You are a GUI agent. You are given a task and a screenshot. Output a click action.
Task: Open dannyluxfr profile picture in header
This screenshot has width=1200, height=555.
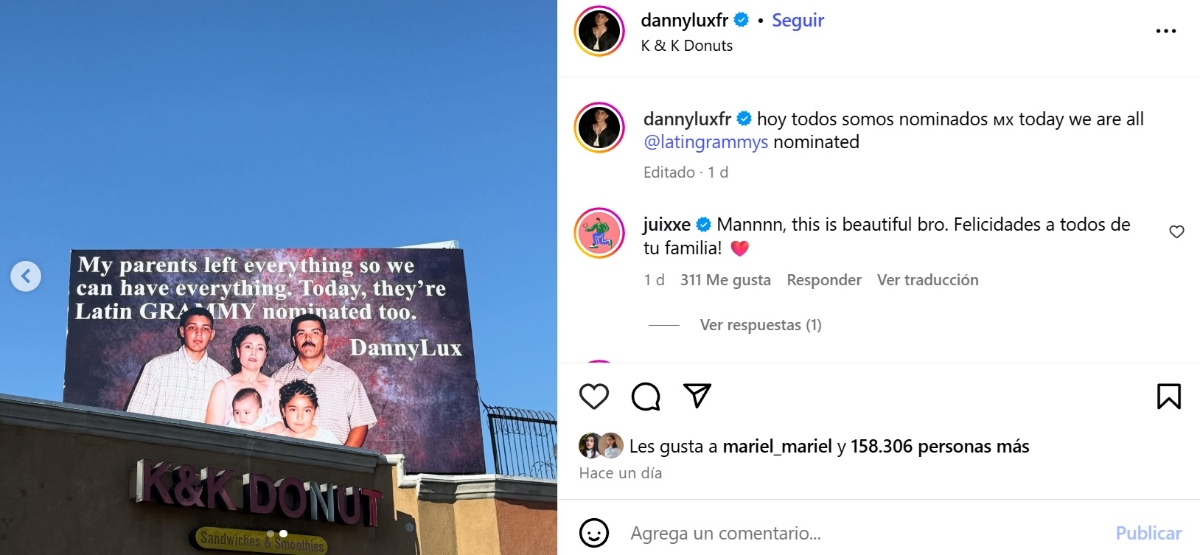pos(599,31)
